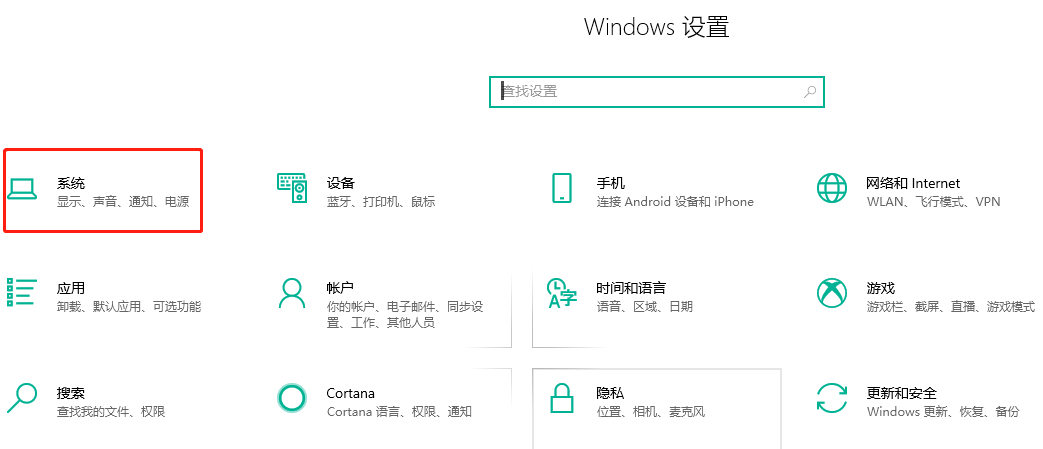Click the magnifier icon in search box
This screenshot has height=449, width=1043.
point(810,91)
